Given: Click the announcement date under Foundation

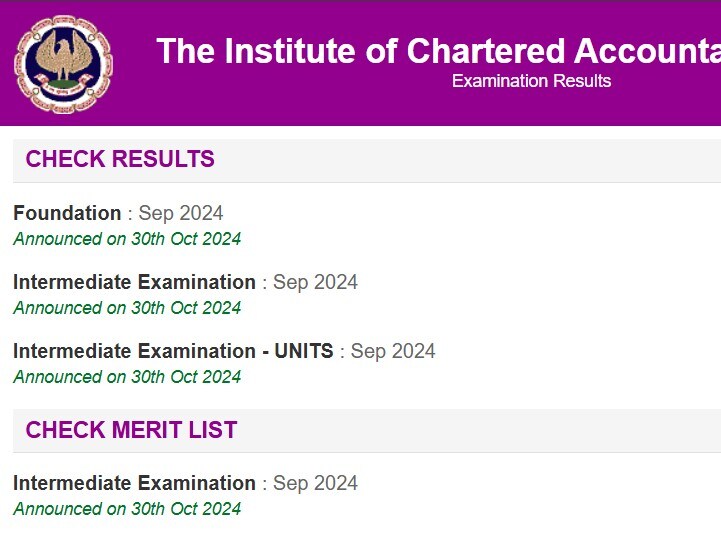Looking at the screenshot, I should [127, 239].
